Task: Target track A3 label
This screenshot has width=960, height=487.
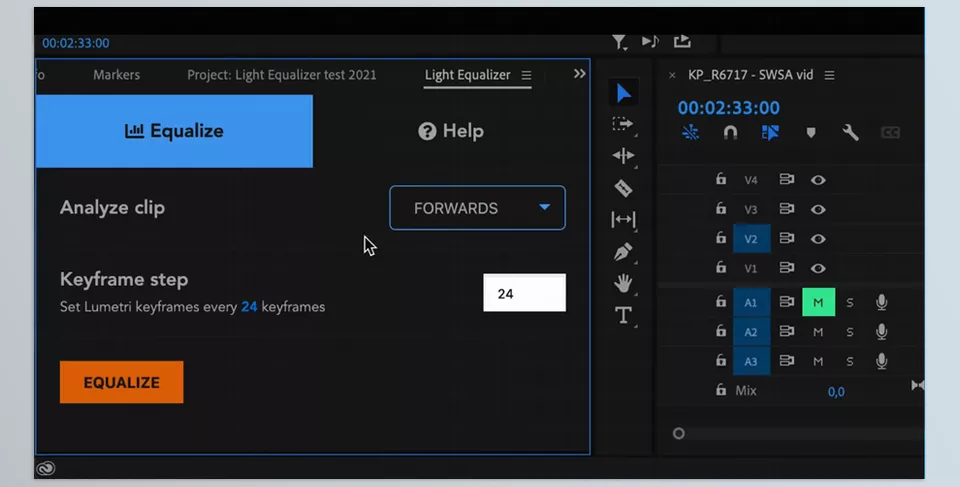Action: [x=751, y=361]
